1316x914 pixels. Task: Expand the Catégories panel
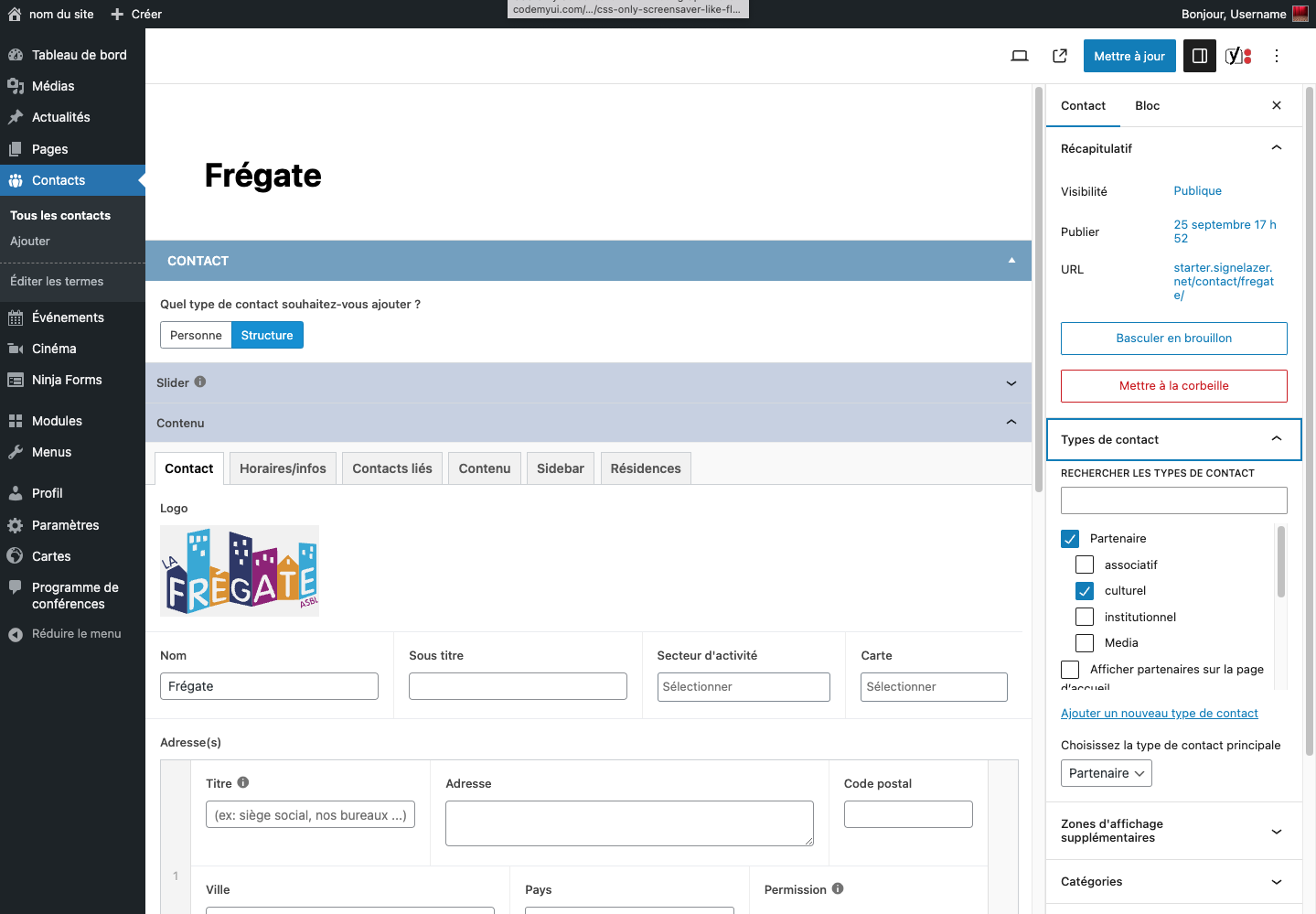click(x=1277, y=882)
